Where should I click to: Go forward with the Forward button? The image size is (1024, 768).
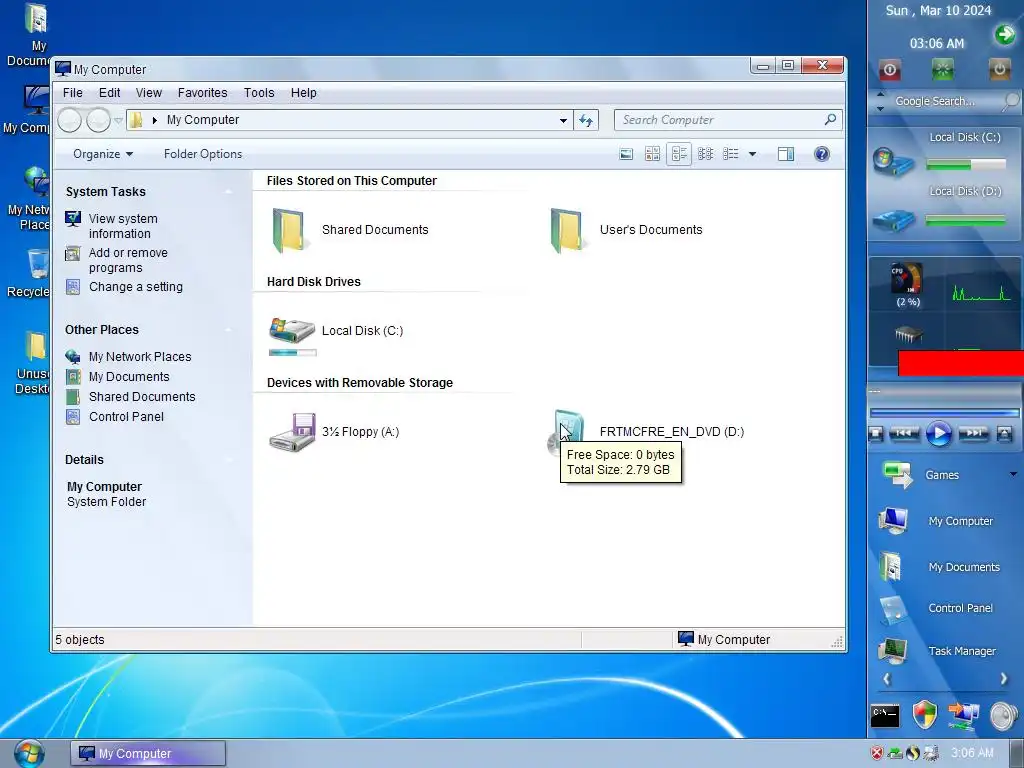[x=99, y=120]
